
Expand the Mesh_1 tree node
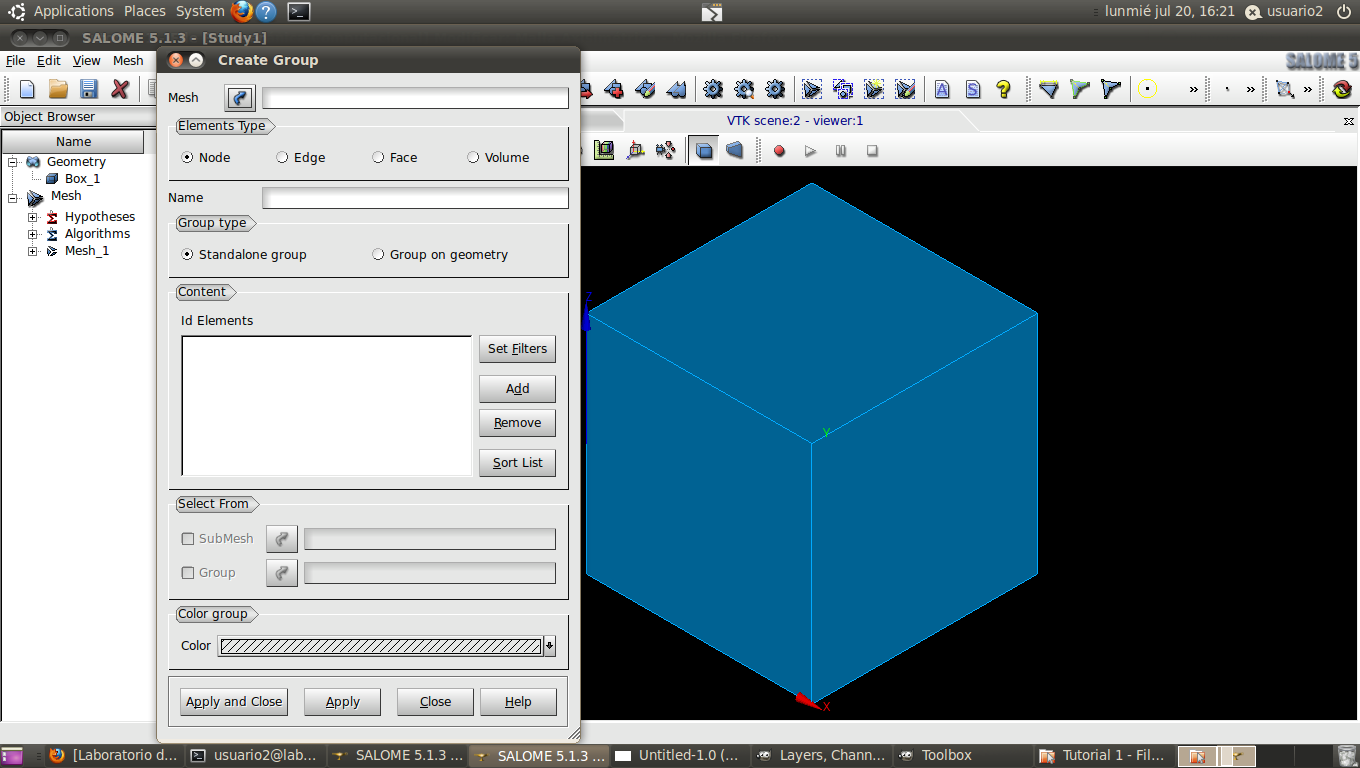[x=33, y=251]
